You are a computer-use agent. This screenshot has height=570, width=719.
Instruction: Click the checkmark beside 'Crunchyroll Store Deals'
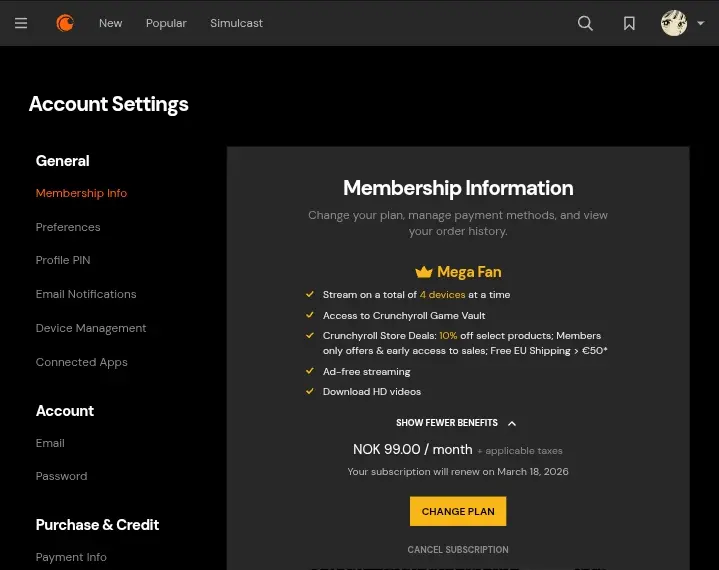[x=310, y=335]
